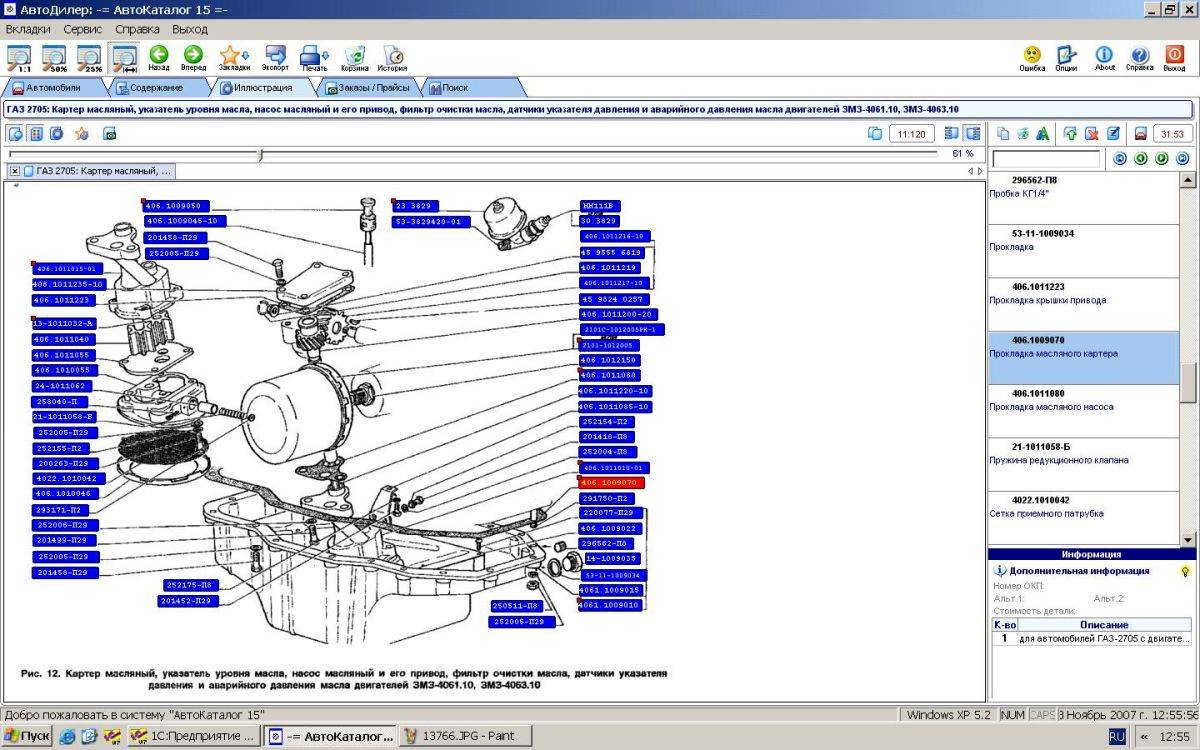The height and width of the screenshot is (750, 1200).
Task: Open the Печать print dropdown arrow
Action: tap(325, 55)
